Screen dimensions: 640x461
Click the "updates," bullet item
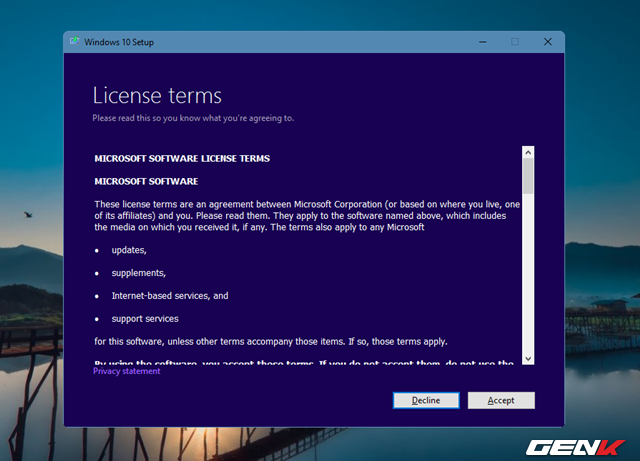129,250
